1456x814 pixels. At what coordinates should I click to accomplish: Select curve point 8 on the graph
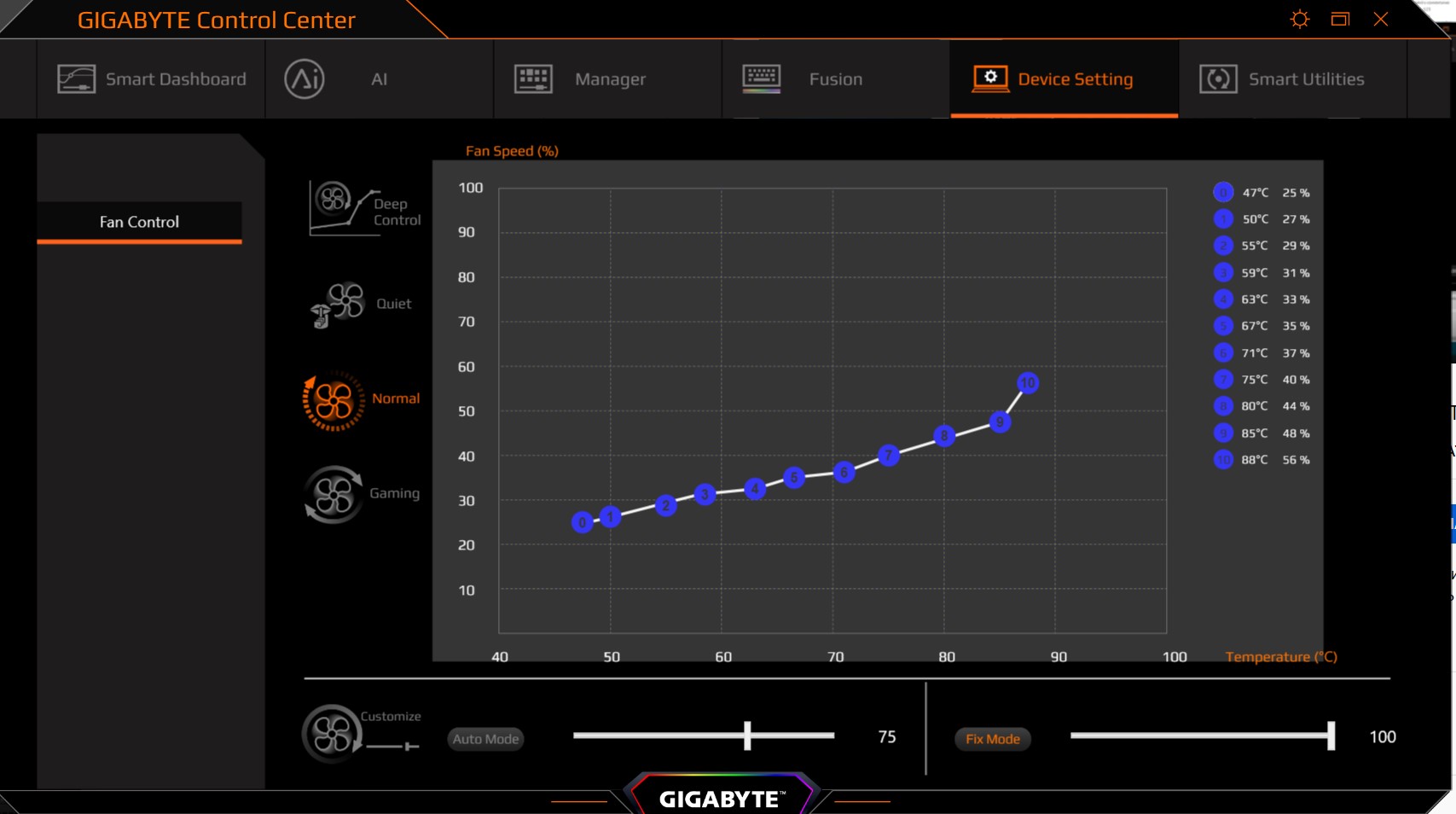(944, 435)
